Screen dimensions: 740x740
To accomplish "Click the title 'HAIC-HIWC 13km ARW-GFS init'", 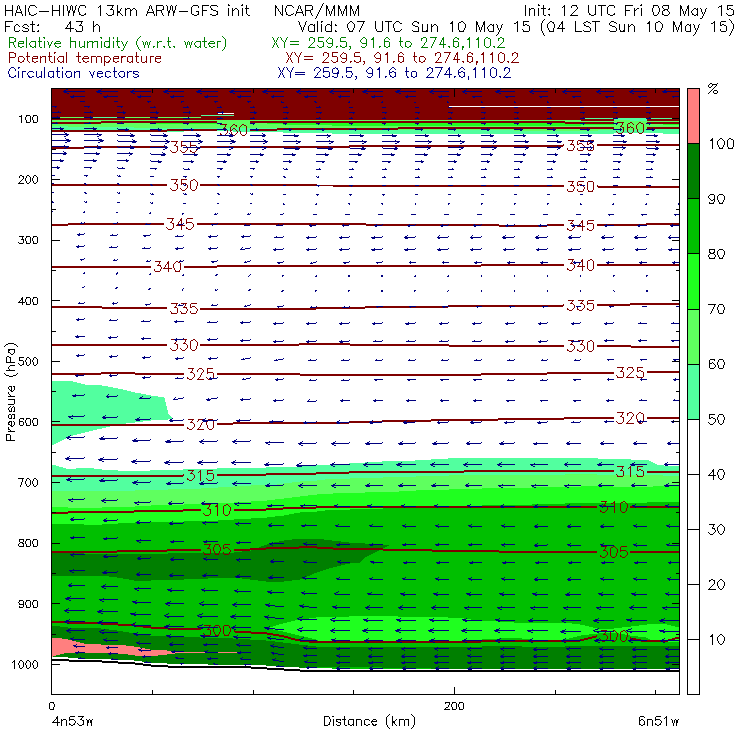I will pyautogui.click(x=127, y=10).
